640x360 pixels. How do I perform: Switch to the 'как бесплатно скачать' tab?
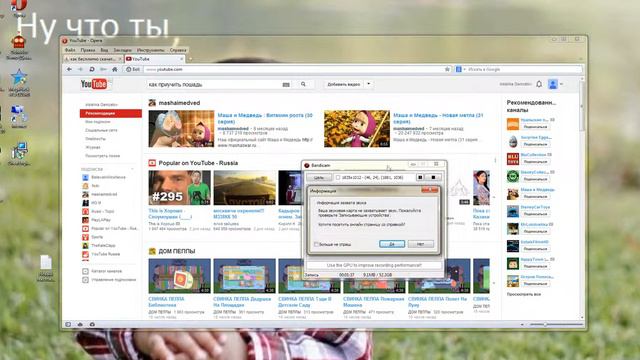93,59
